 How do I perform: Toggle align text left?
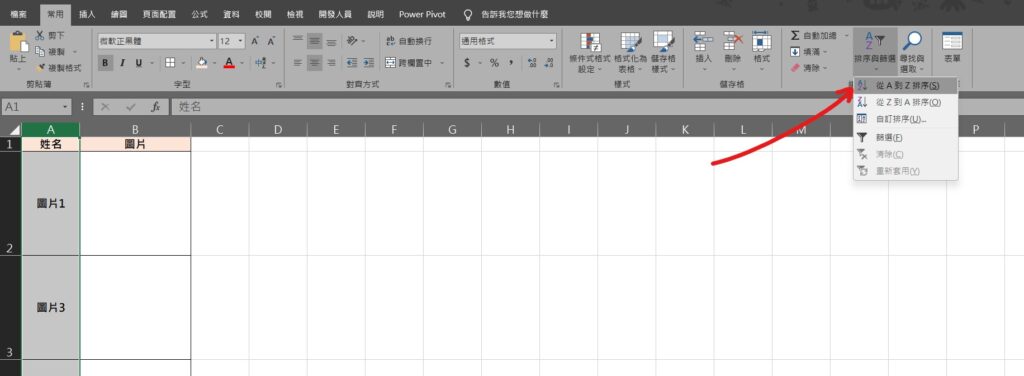pyautogui.click(x=298, y=63)
